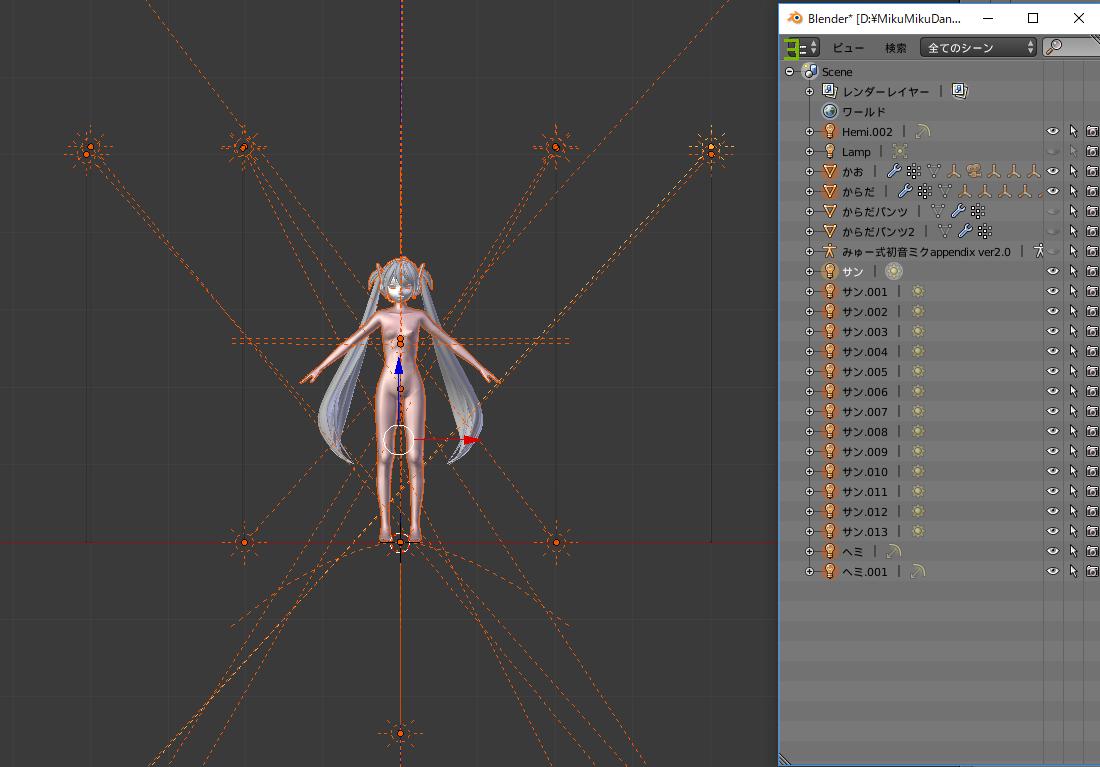
Task: Select the サン.011 row
Action: pos(939,491)
